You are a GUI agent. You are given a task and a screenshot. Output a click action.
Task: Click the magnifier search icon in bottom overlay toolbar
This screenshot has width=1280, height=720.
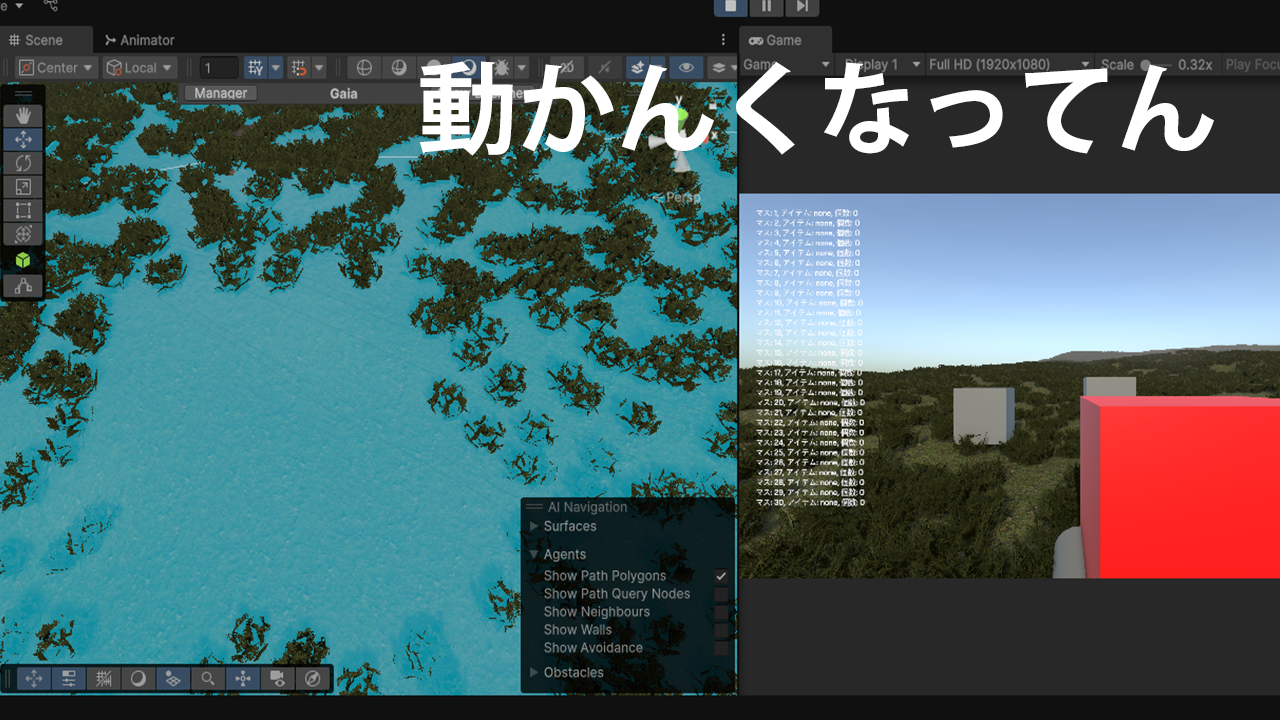click(207, 679)
